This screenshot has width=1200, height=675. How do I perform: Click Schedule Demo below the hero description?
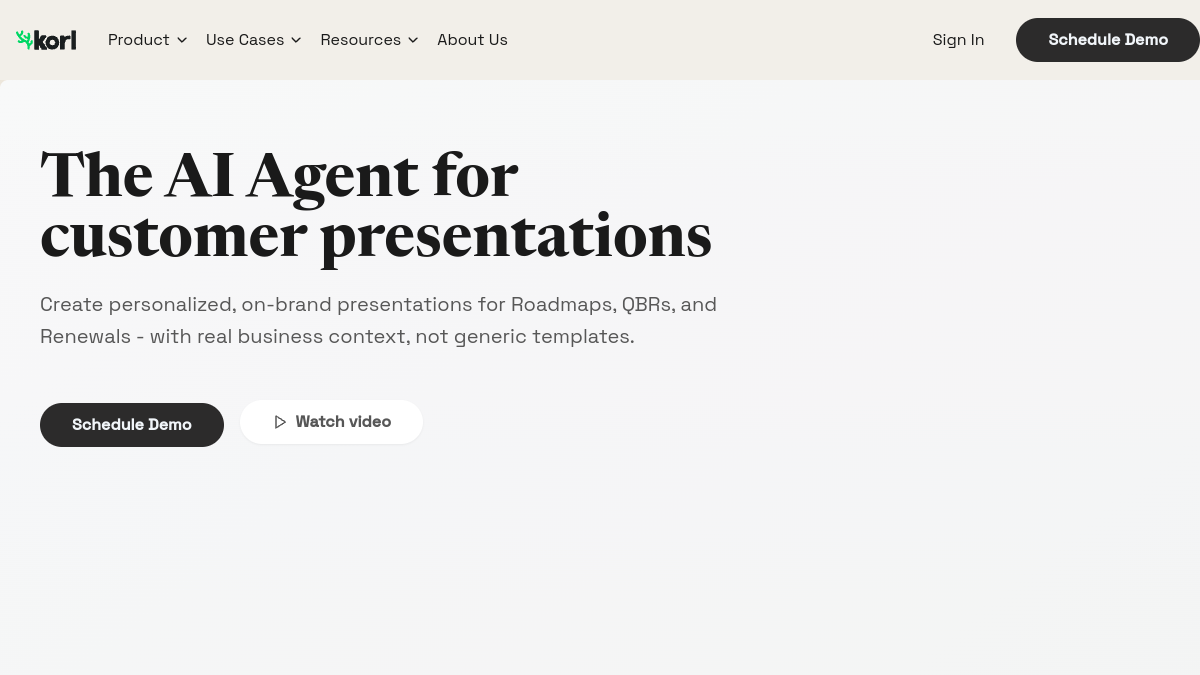(x=132, y=425)
